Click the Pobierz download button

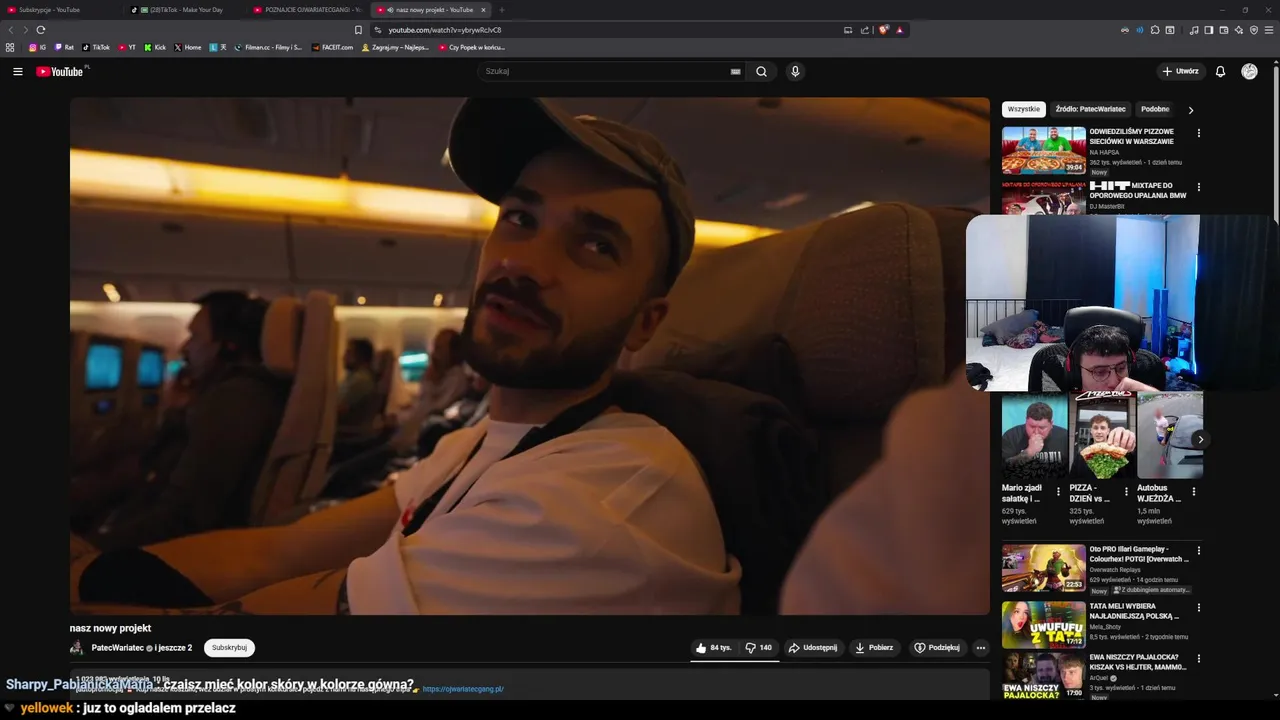pyautogui.click(x=874, y=648)
